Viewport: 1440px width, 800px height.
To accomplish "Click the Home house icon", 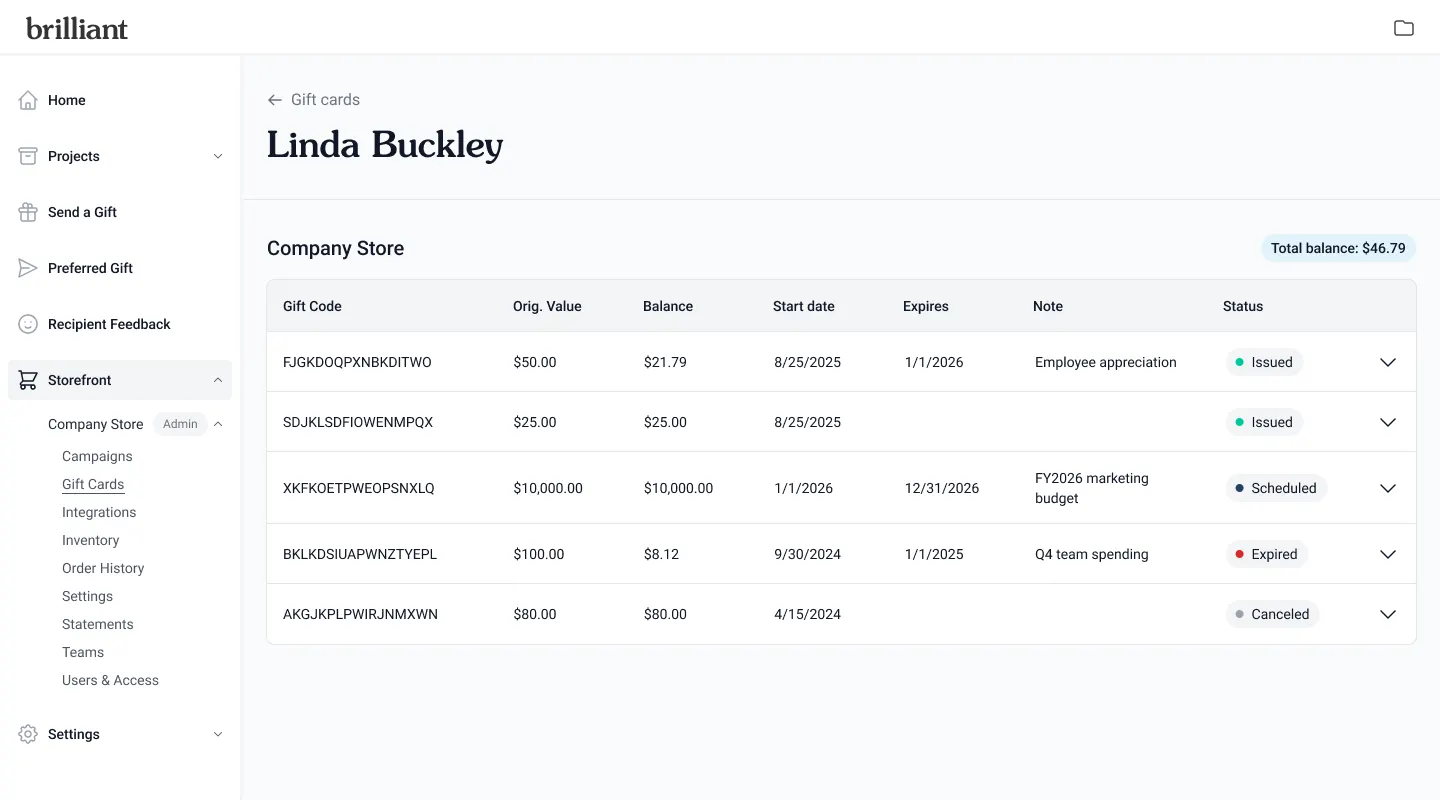I will click(28, 100).
